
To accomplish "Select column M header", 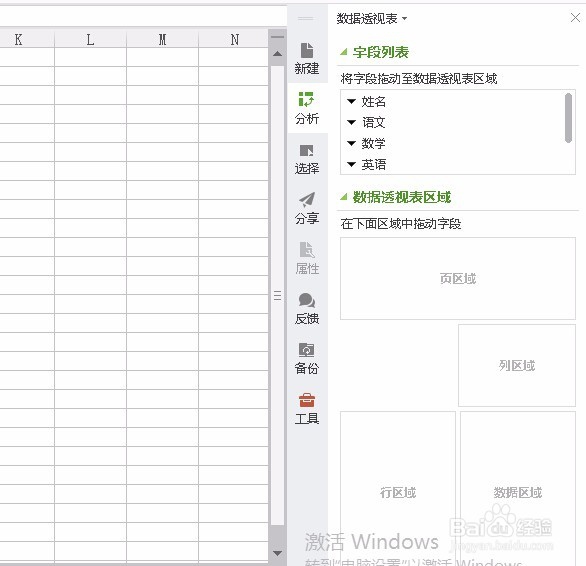I will (163, 39).
